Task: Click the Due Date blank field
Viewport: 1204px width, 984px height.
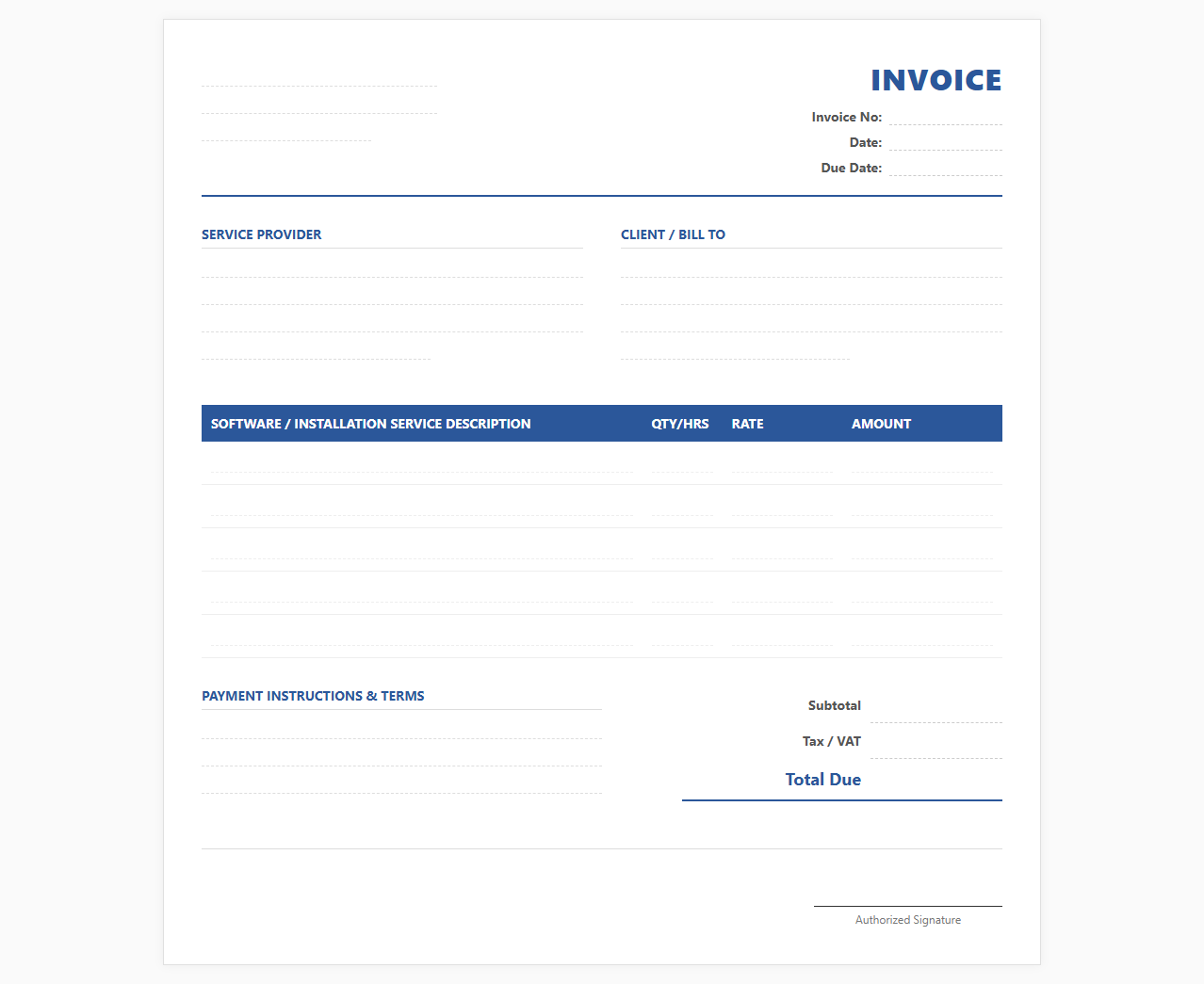Action: [946, 168]
